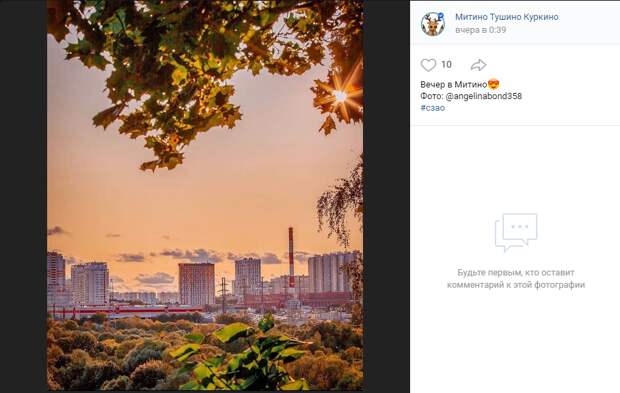Click the sunset photo of Mitino
The image size is (620, 393).
(205, 195)
